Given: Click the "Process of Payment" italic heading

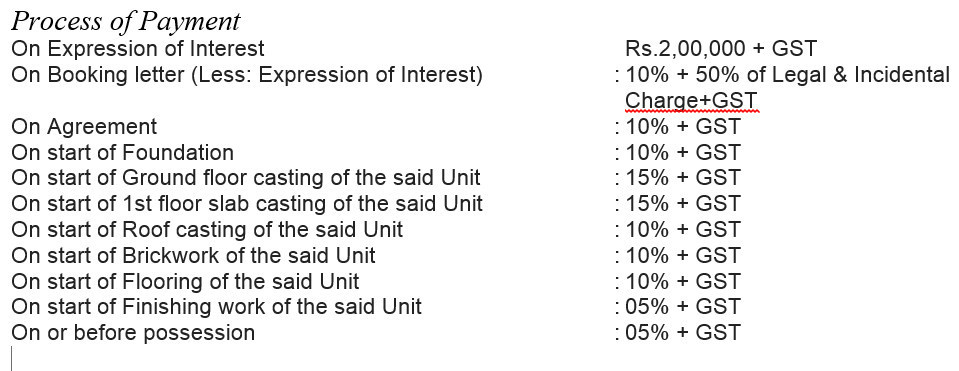Looking at the screenshot, I should (x=126, y=21).
